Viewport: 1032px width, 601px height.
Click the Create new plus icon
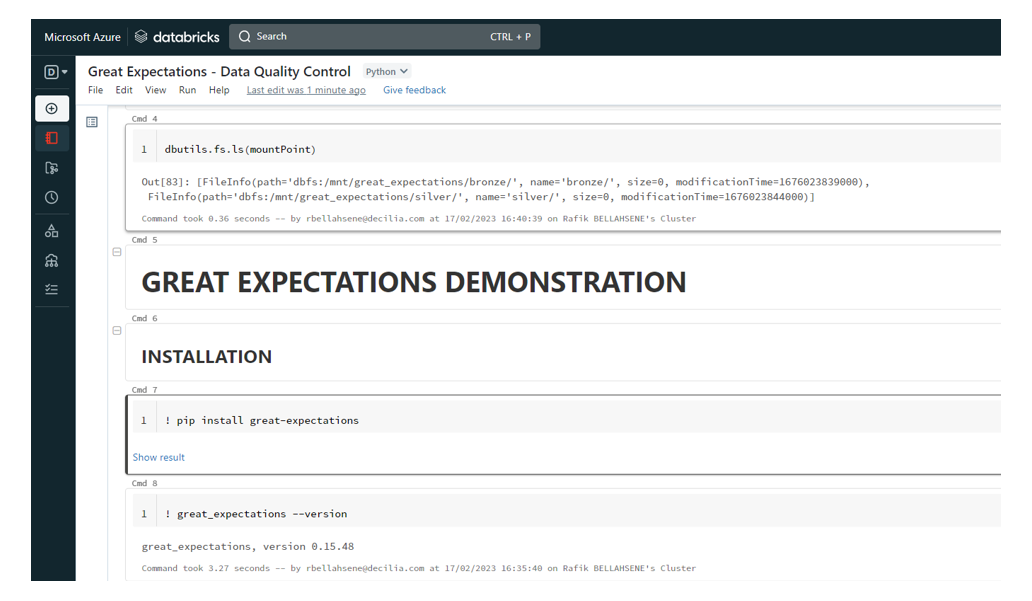[x=52, y=109]
